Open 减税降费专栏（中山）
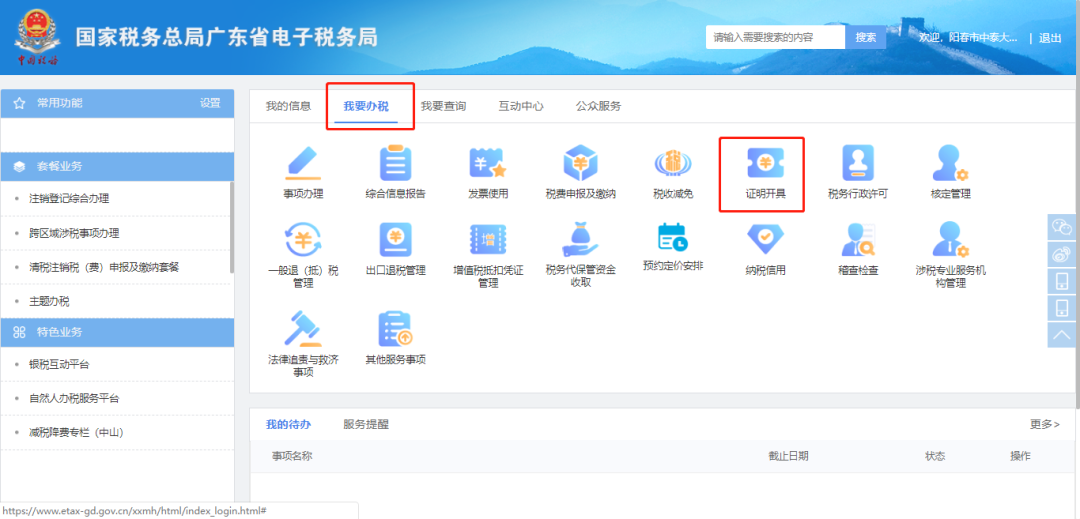 click(x=76, y=432)
